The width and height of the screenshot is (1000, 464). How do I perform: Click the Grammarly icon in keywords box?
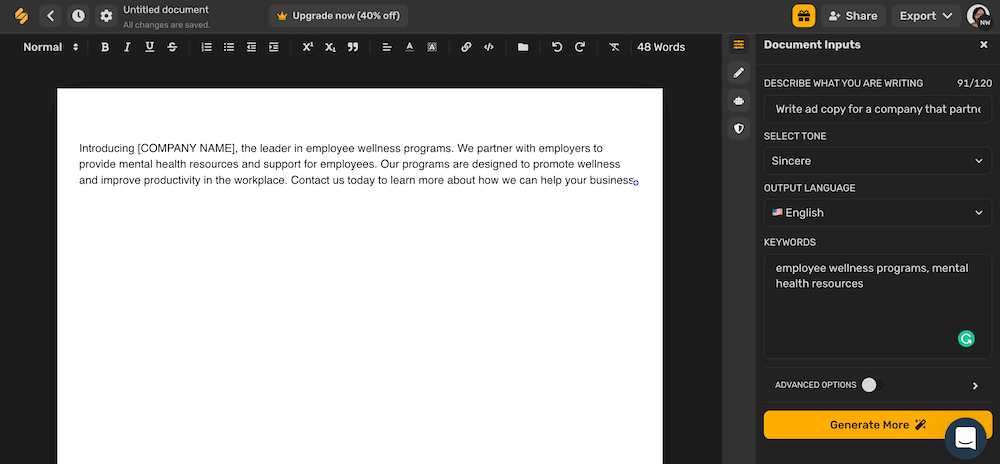(966, 339)
